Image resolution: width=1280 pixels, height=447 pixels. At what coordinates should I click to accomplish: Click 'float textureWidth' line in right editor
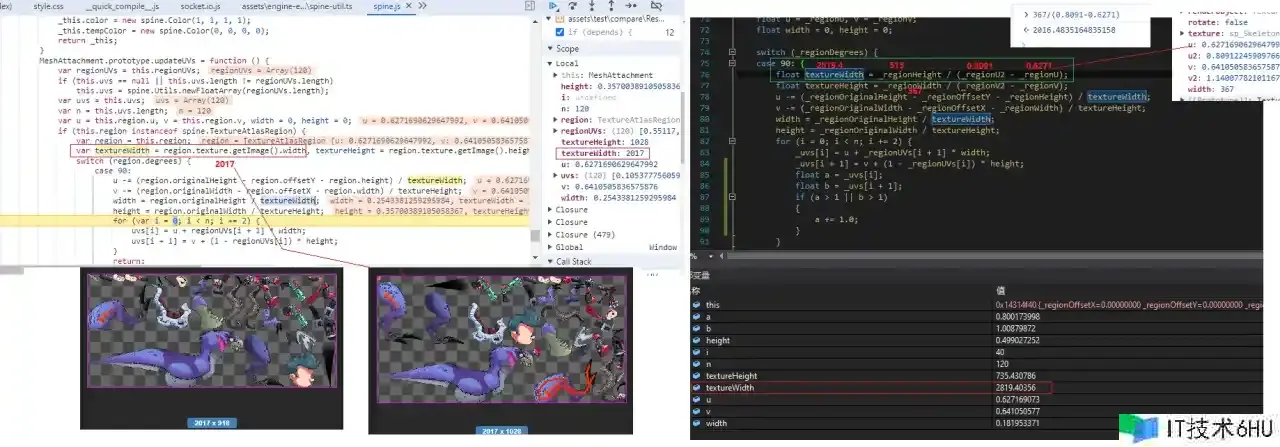click(922, 74)
